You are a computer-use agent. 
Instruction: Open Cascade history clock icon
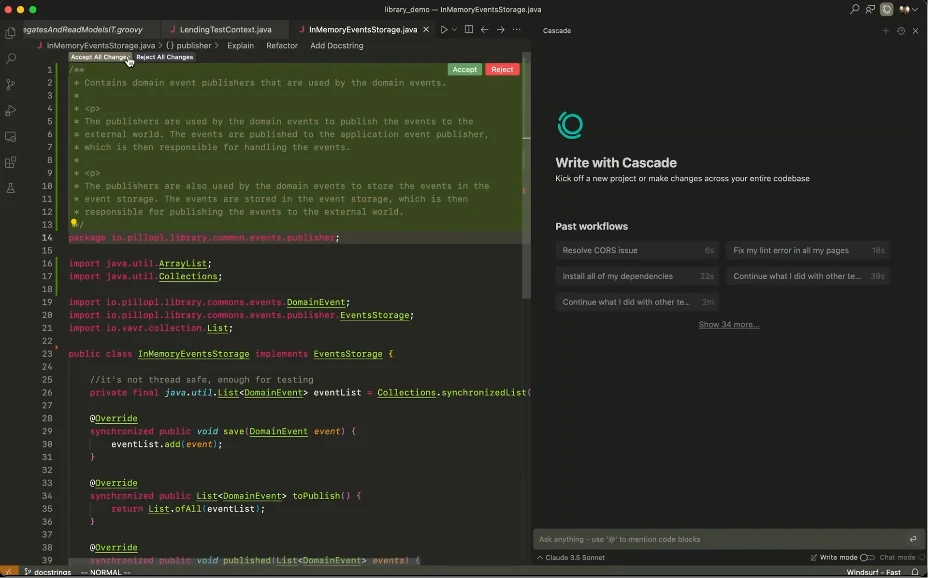tap(901, 31)
